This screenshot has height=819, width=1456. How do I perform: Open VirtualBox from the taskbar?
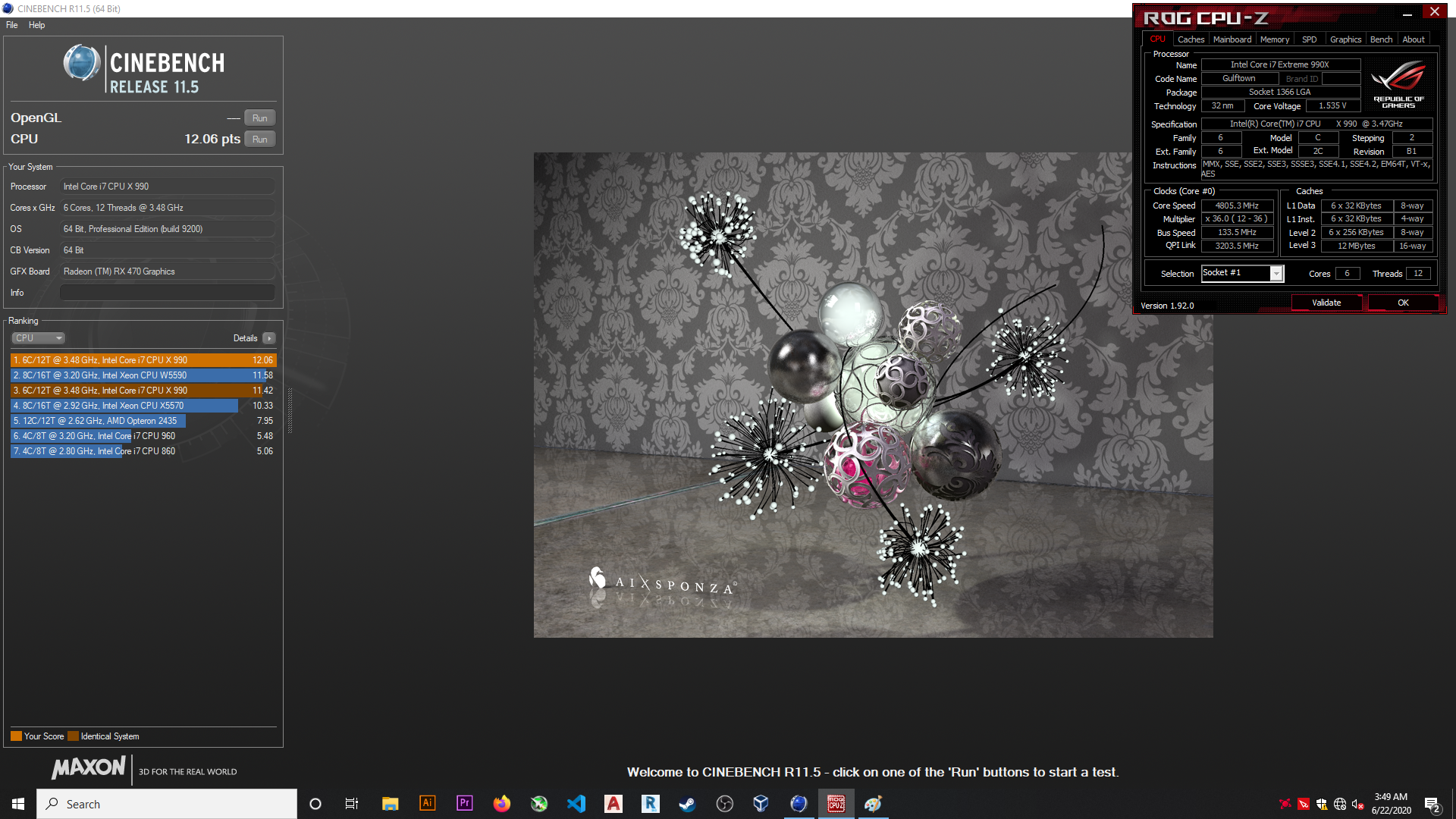pos(761,804)
